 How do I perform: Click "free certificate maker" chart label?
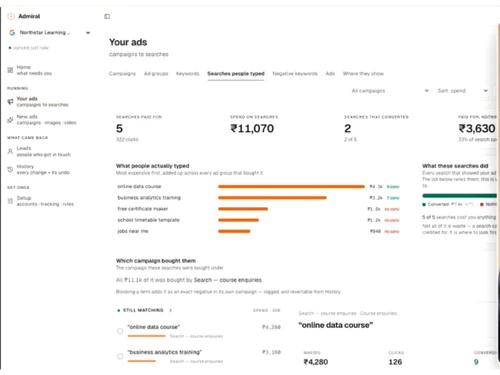[143, 209]
